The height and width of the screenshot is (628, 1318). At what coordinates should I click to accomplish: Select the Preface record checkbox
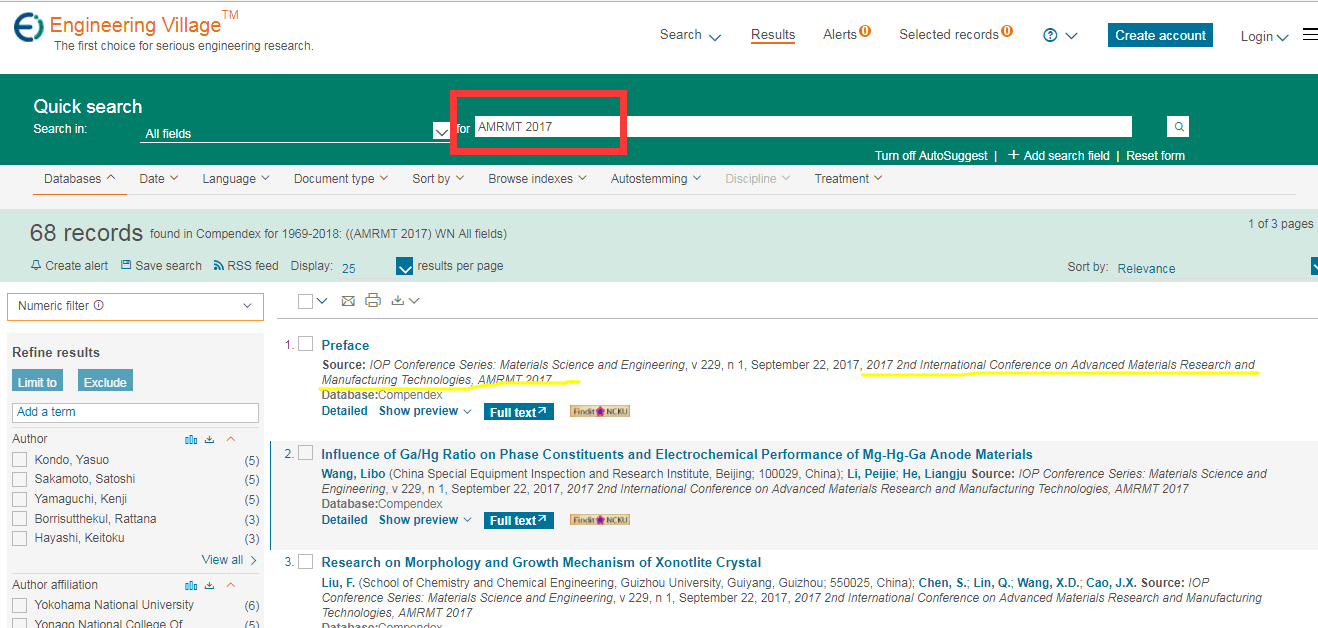pyautogui.click(x=306, y=344)
